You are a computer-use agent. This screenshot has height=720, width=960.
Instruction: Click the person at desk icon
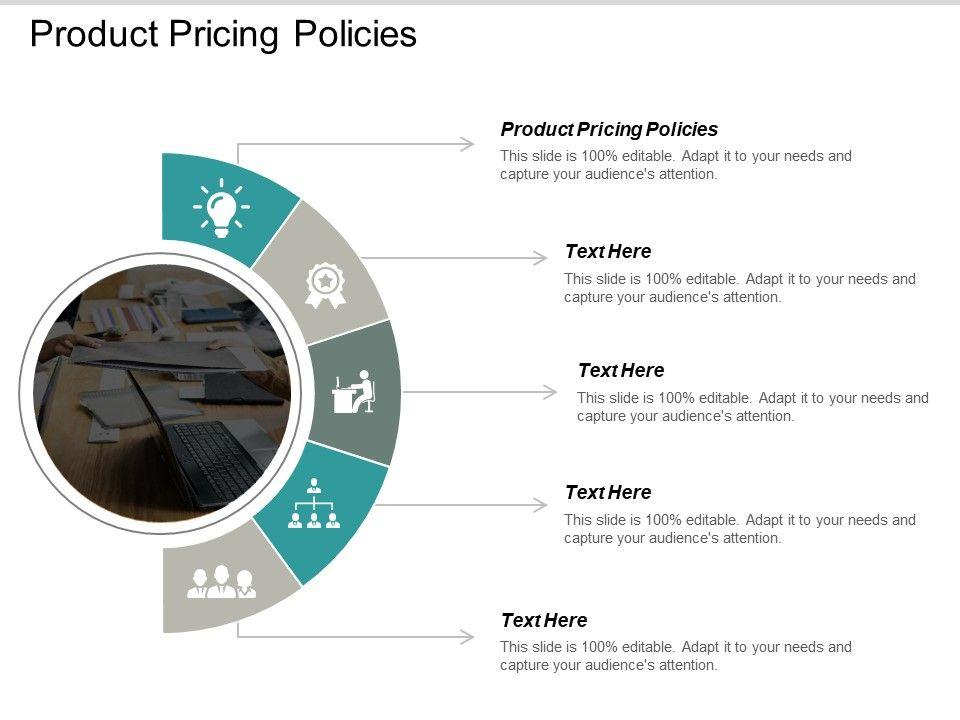pyautogui.click(x=354, y=391)
